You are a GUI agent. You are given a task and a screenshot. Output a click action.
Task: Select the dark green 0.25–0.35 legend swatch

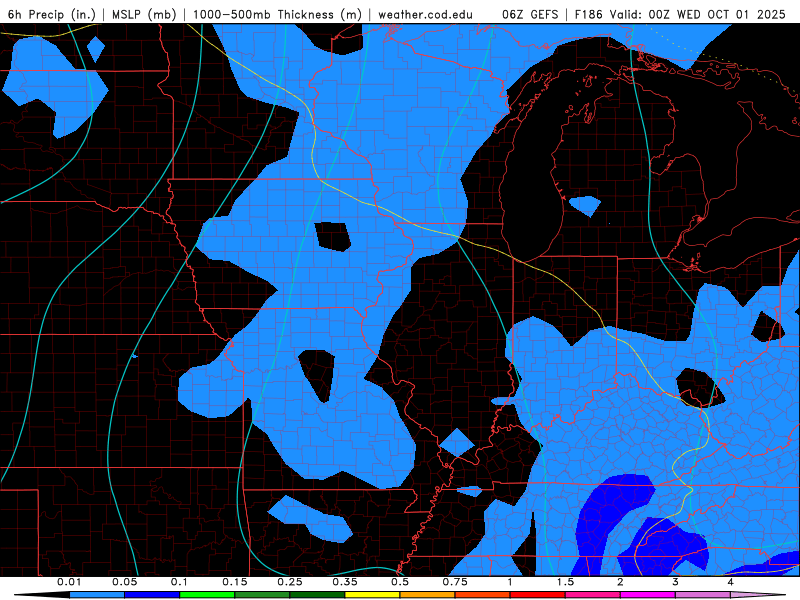317,595
